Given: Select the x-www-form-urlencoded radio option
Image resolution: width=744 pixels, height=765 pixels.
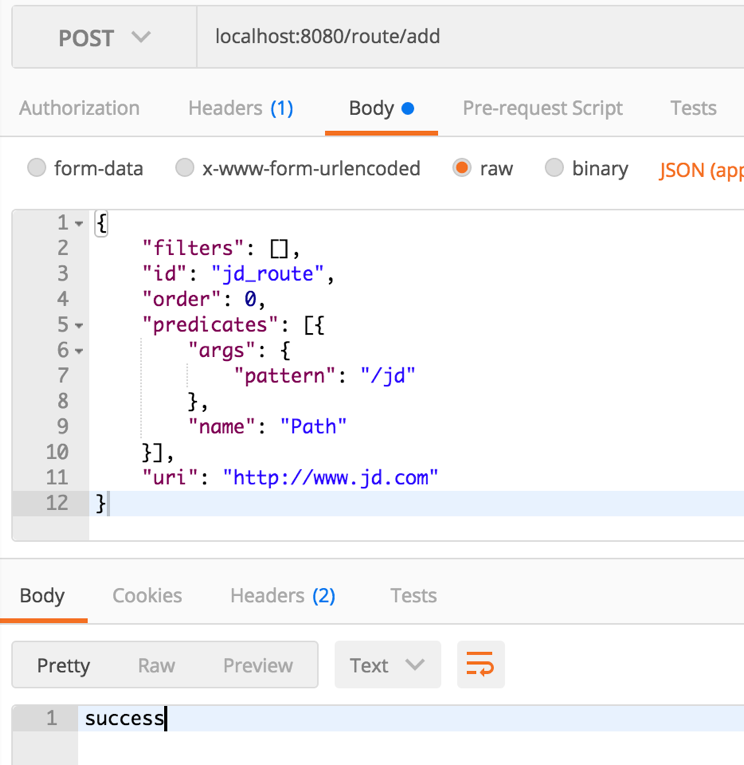Looking at the screenshot, I should [x=185, y=168].
